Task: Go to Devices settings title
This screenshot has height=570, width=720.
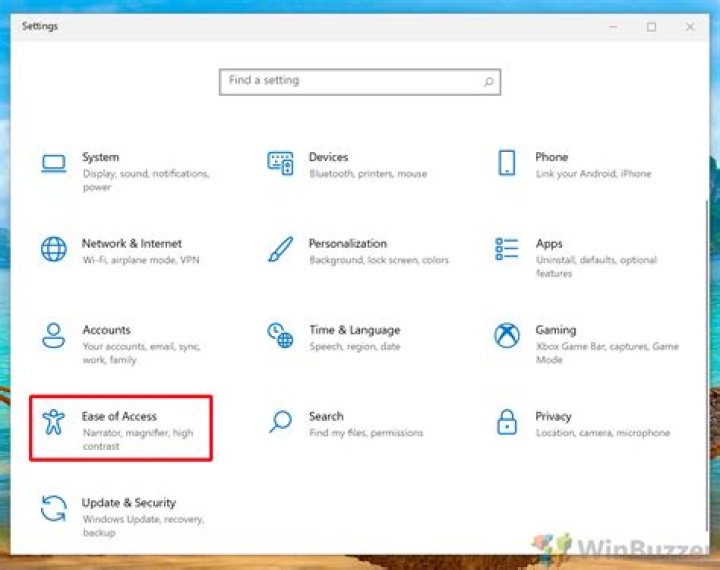Action: [x=328, y=157]
